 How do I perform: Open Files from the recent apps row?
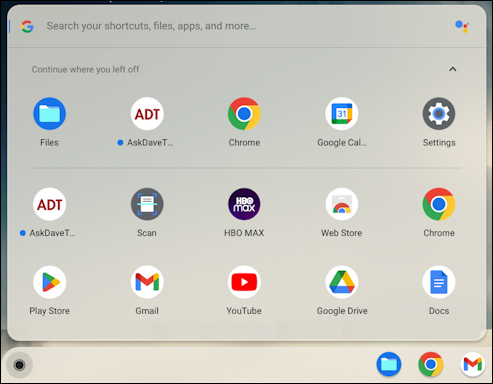(49, 114)
